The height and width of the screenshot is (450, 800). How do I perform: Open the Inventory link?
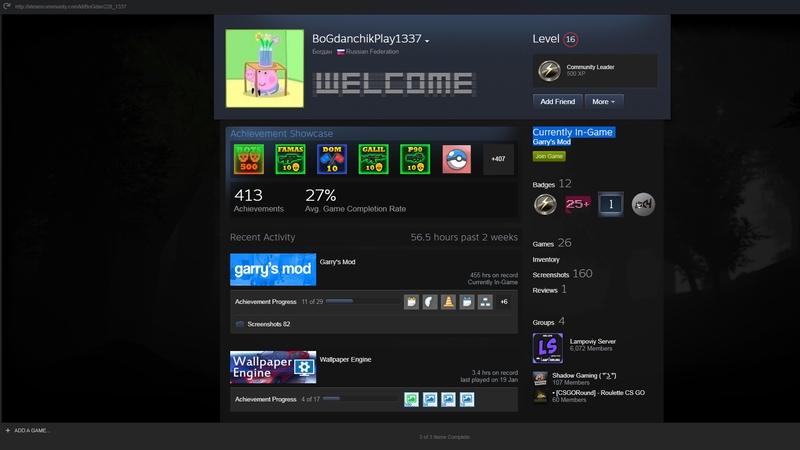point(546,260)
